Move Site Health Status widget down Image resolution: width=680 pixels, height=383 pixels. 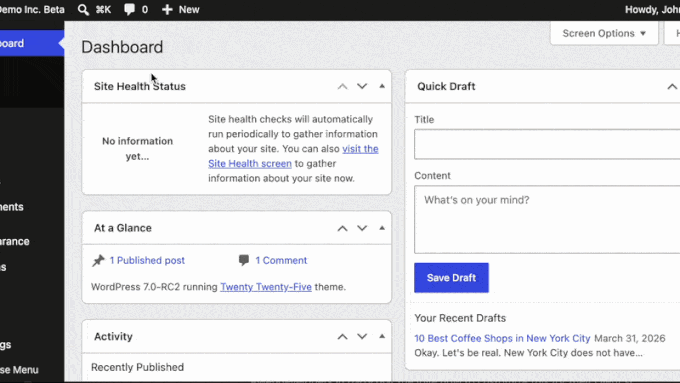click(362, 86)
